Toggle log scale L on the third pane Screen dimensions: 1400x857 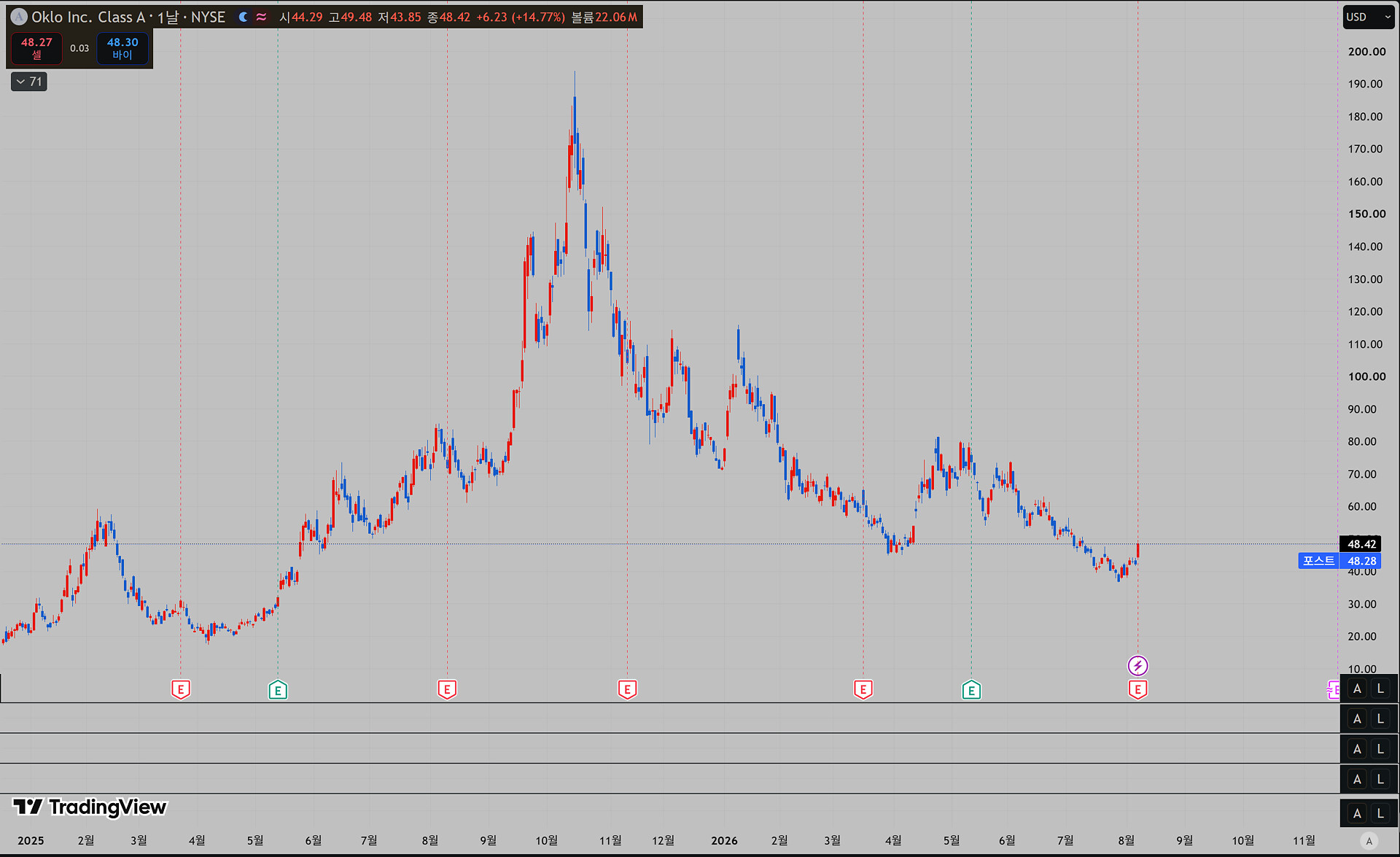pos(1380,749)
